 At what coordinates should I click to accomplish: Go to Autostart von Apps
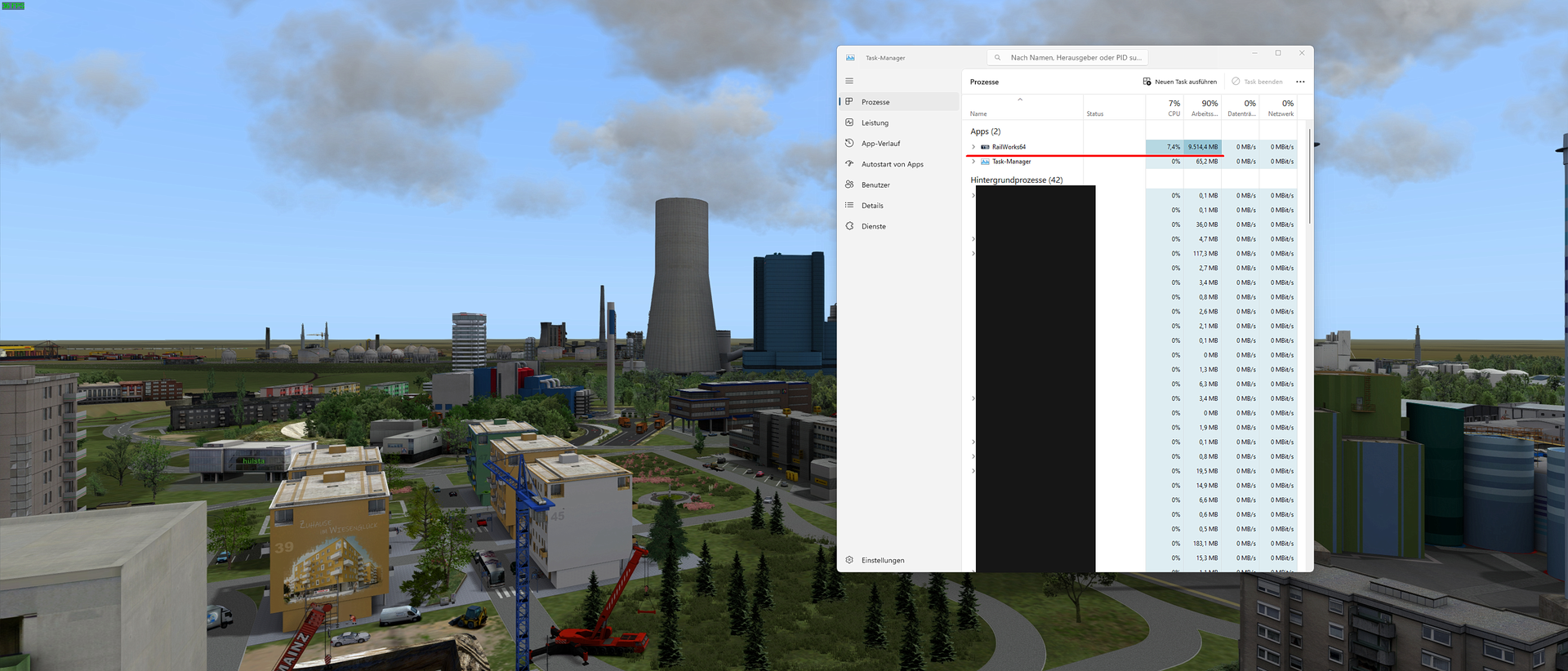tap(899, 164)
